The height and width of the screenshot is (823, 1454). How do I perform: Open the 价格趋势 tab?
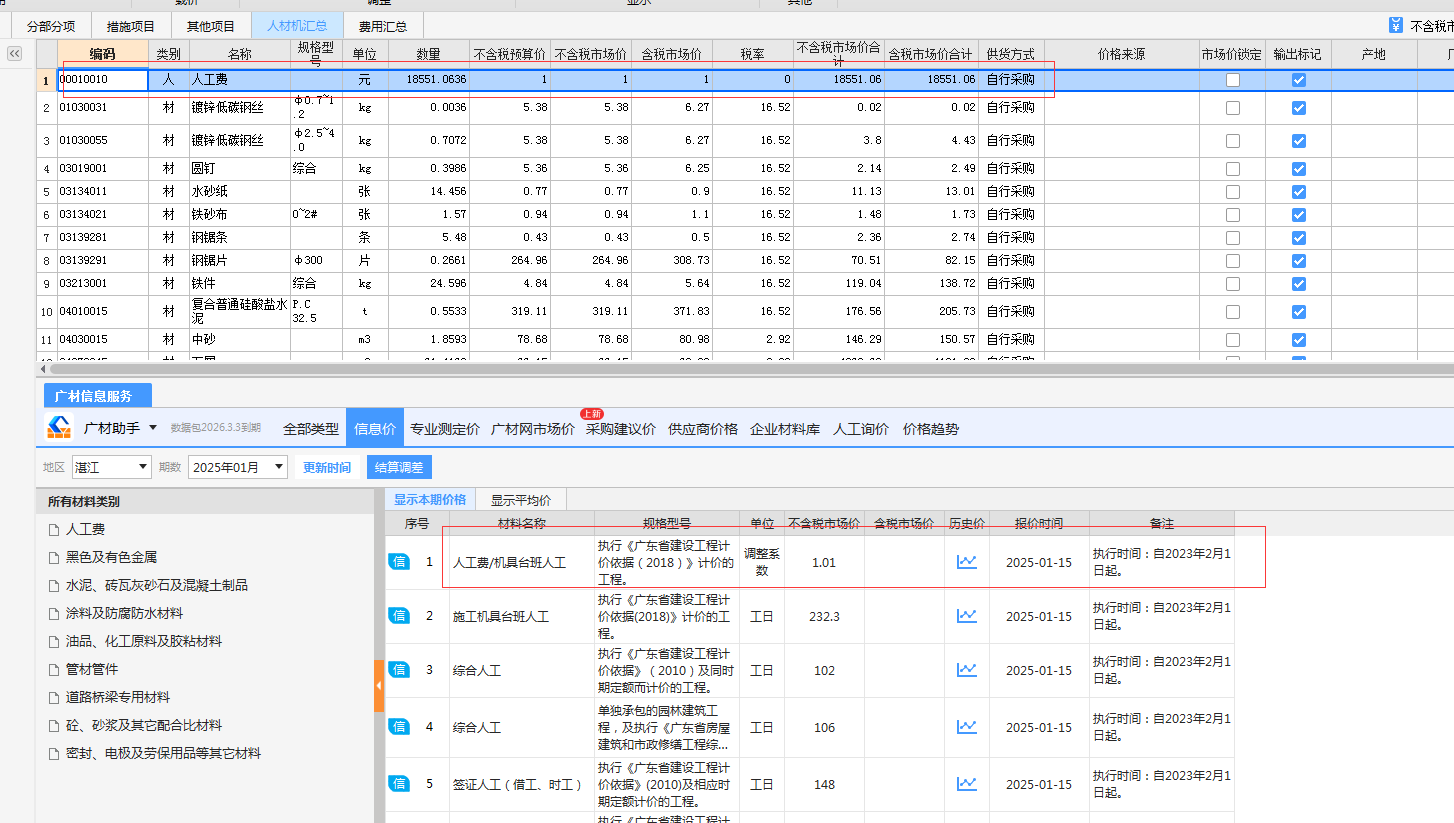[931, 429]
